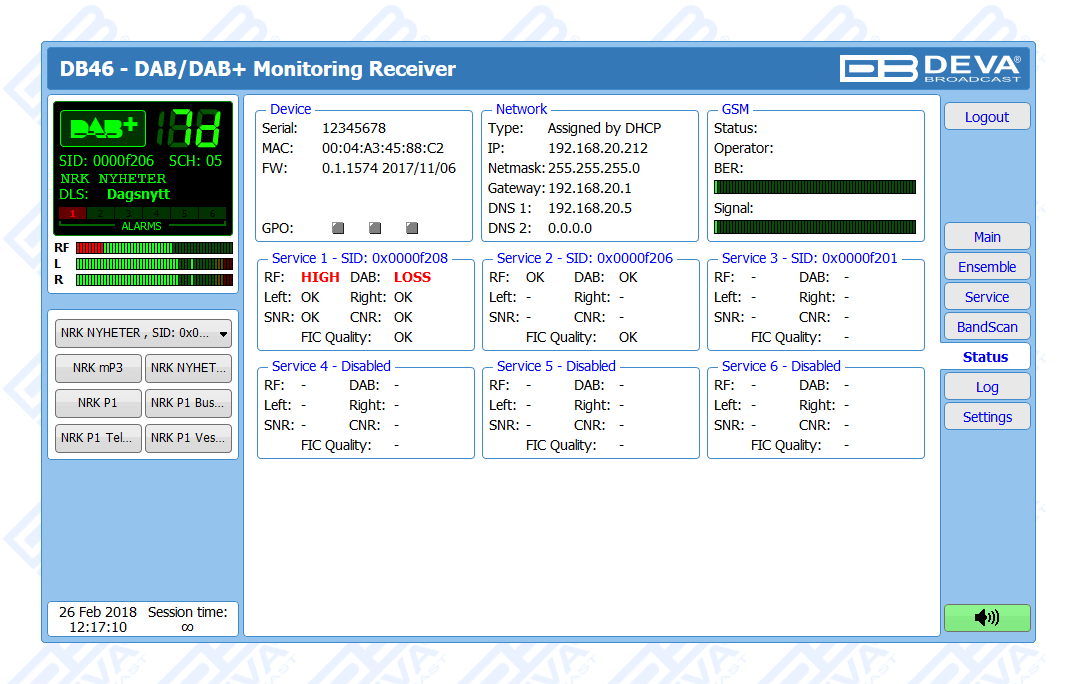Screen dimensions: 1077x684
Task: Go to the BandScan tab
Action: pyautogui.click(x=986, y=327)
